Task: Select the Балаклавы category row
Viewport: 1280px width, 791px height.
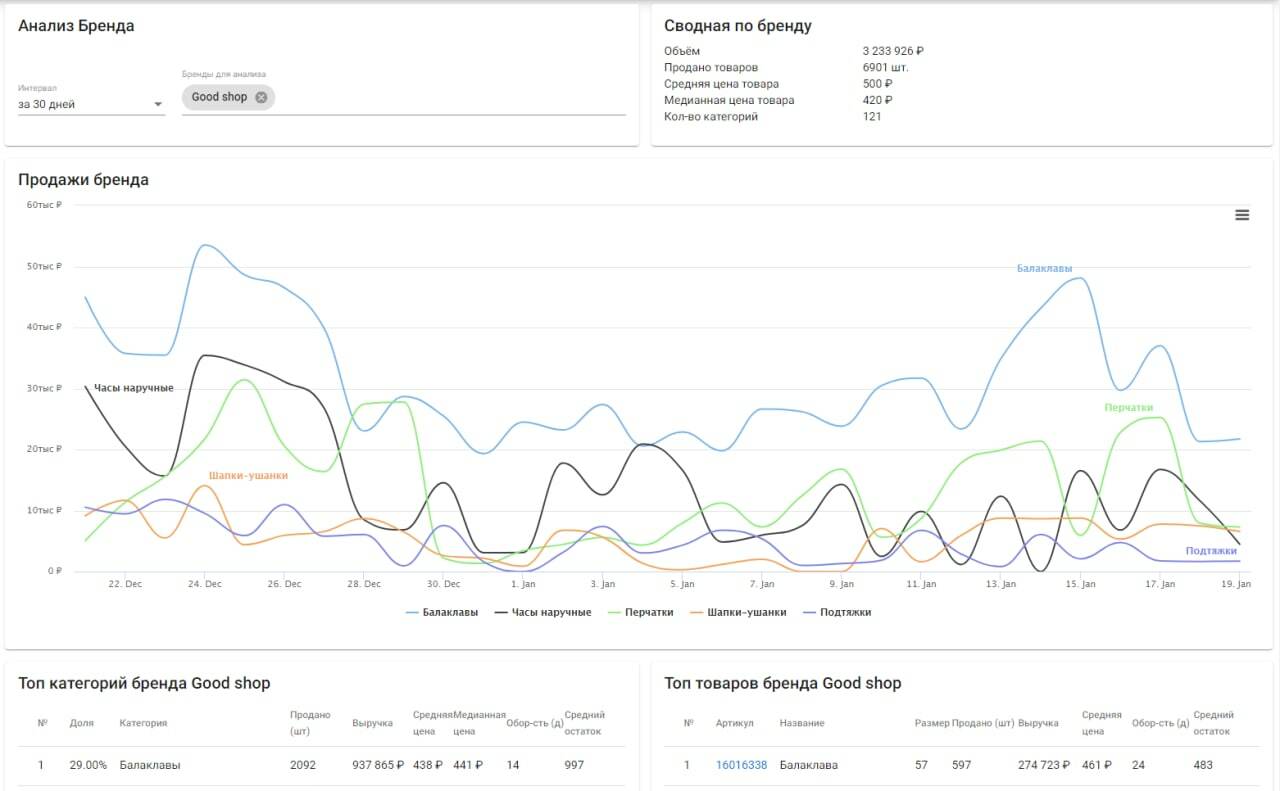Action: click(x=322, y=765)
